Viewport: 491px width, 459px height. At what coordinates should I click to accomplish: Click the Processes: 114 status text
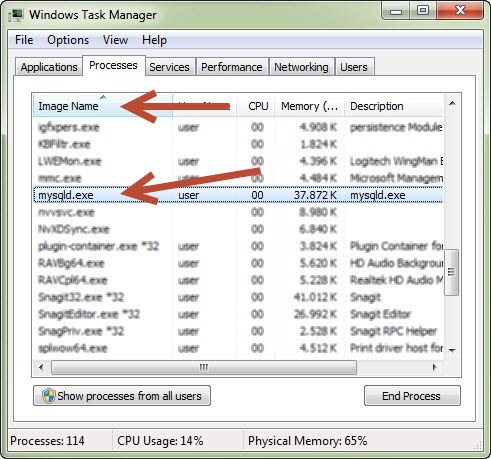click(x=47, y=441)
